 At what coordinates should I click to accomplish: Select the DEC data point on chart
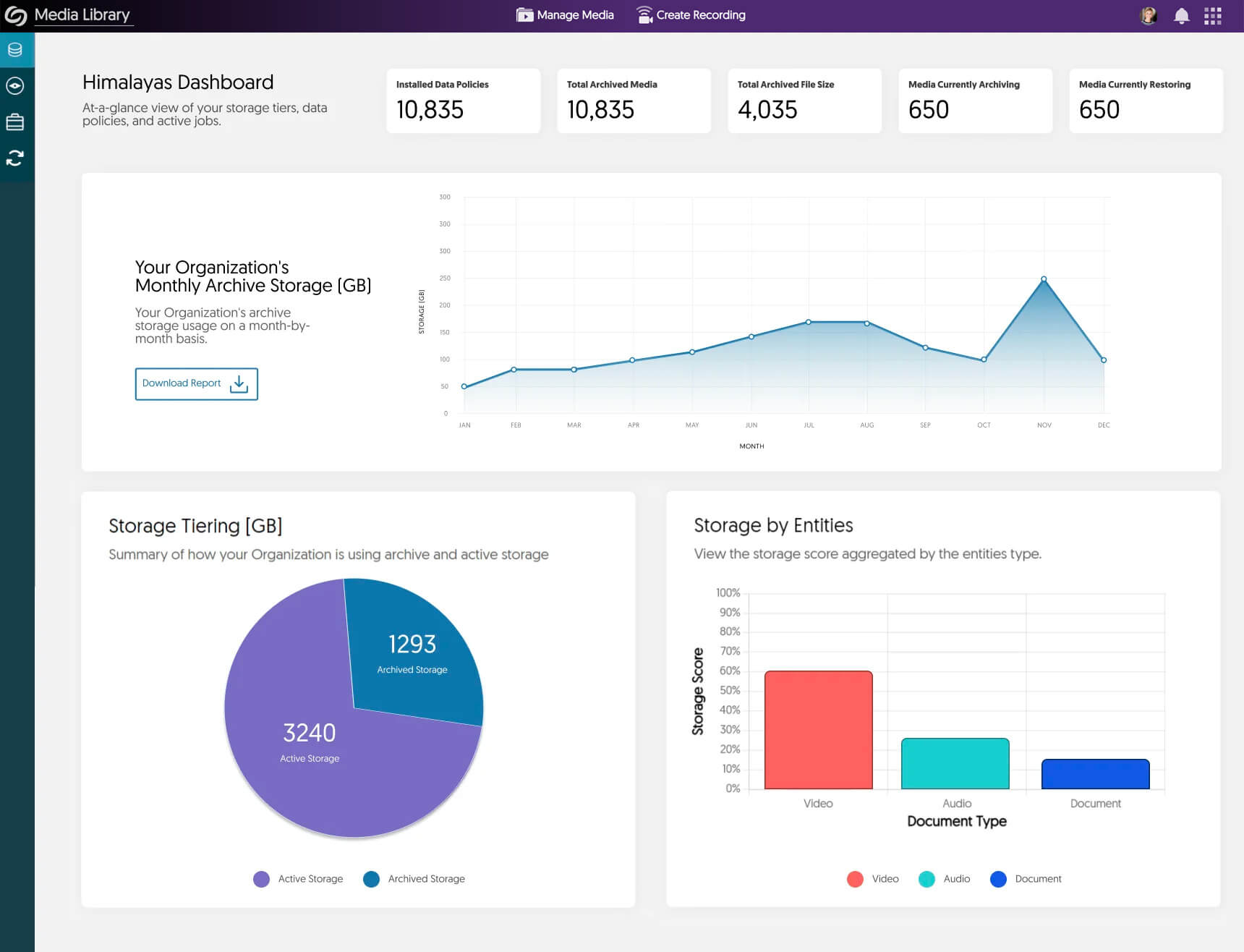point(1104,360)
